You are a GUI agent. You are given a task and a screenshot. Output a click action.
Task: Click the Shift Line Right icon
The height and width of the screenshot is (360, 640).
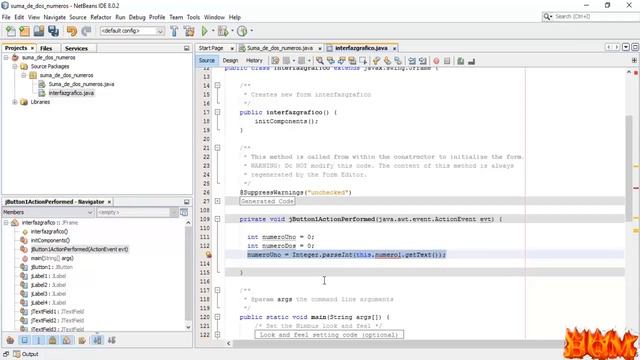click(423, 61)
